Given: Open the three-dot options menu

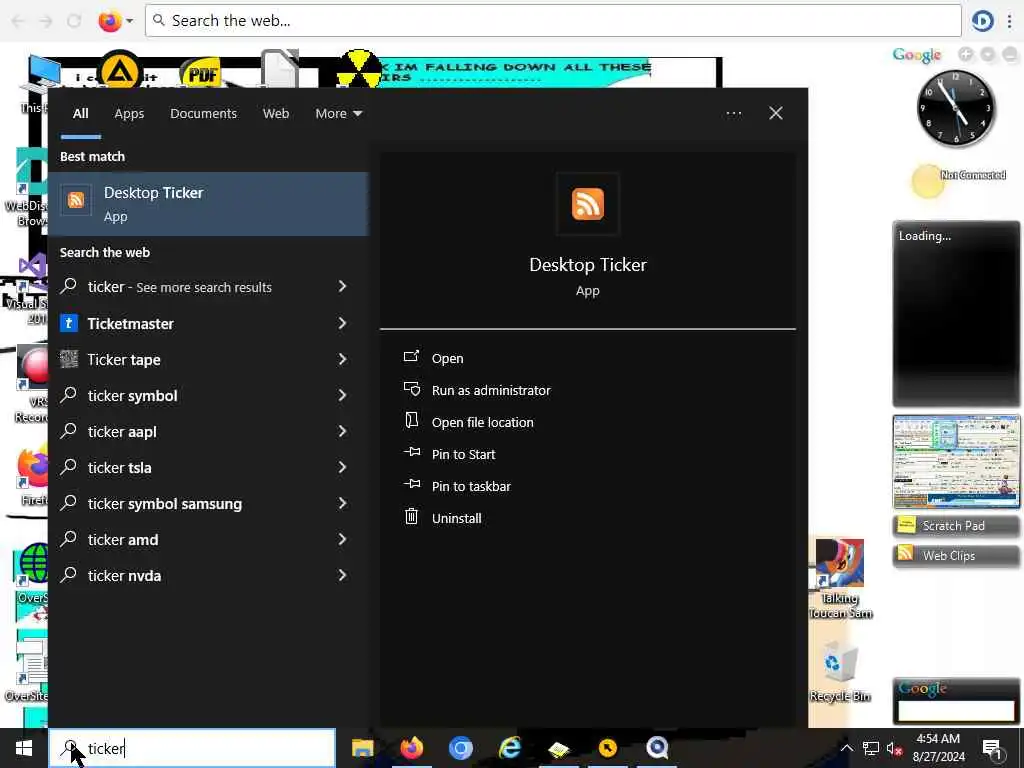Looking at the screenshot, I should click(x=733, y=114).
